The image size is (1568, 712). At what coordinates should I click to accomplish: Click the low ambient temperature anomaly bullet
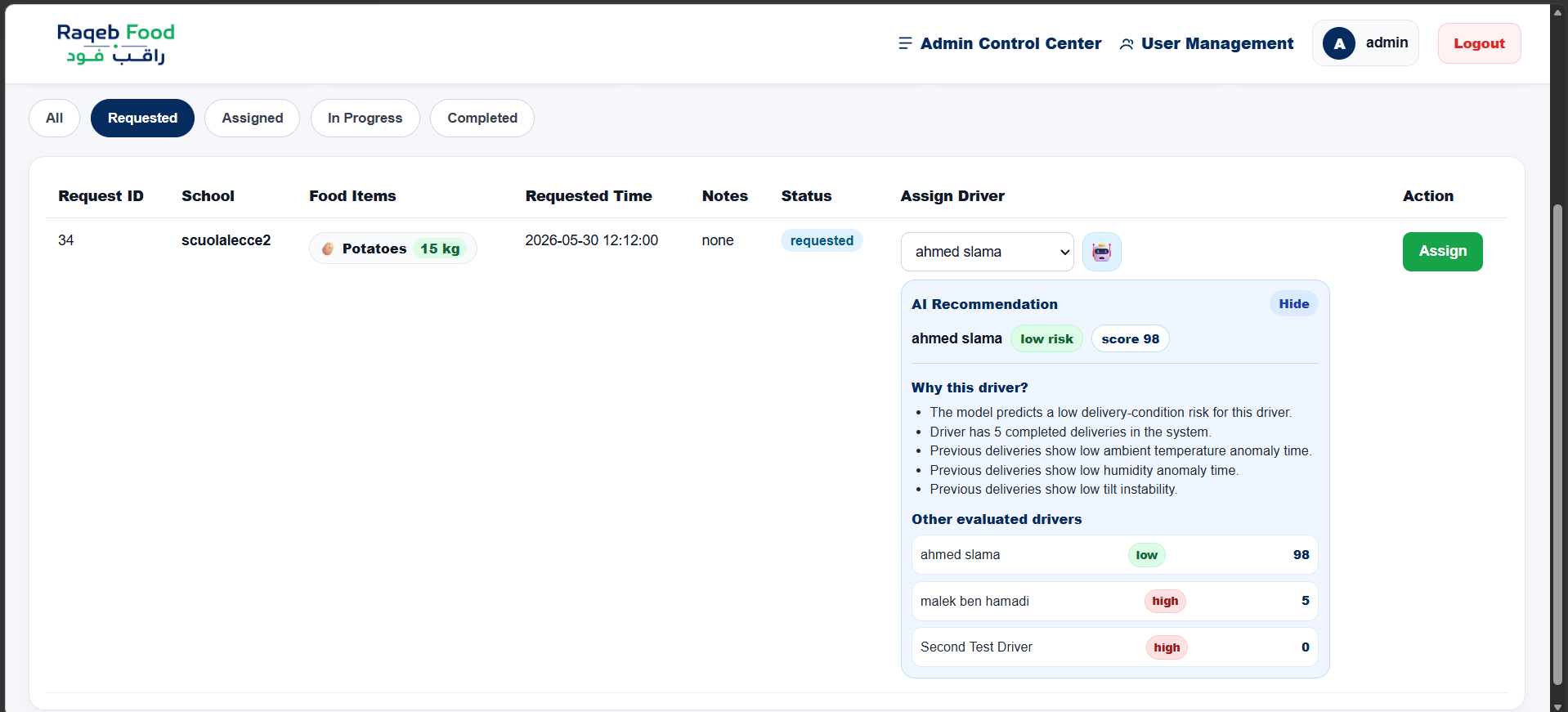(x=1120, y=450)
